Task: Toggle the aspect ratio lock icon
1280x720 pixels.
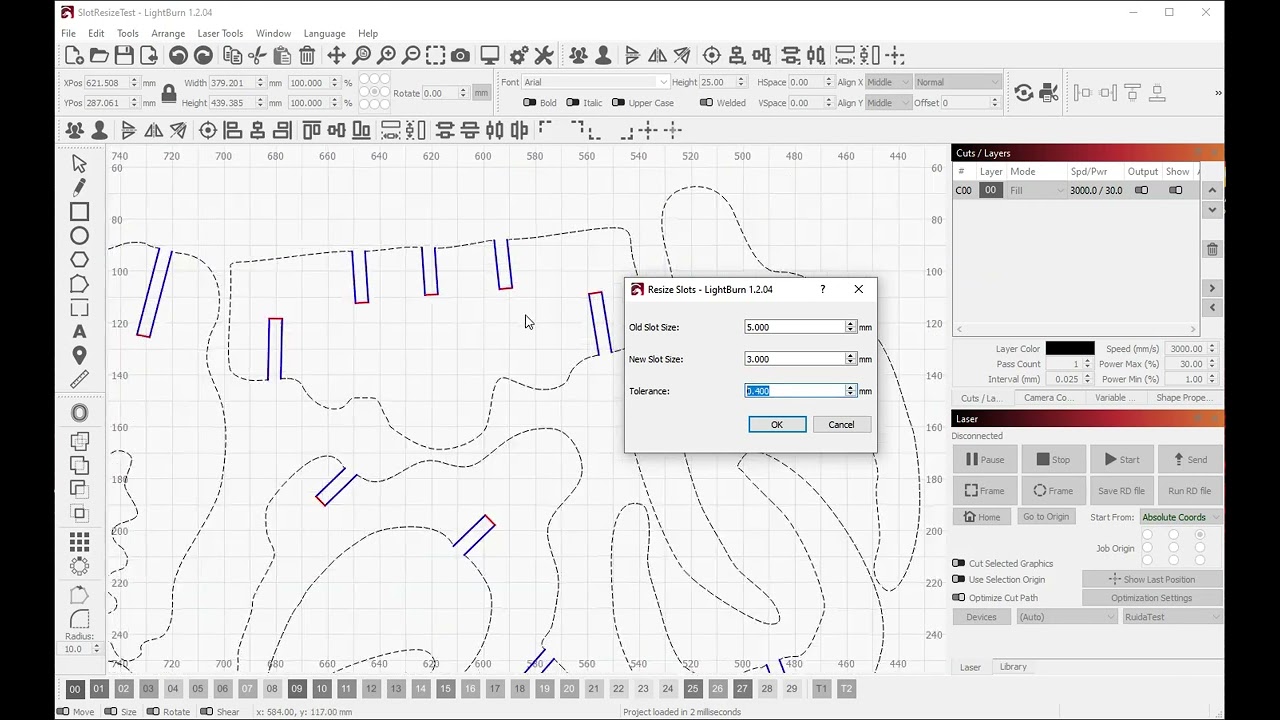Action: point(169,94)
